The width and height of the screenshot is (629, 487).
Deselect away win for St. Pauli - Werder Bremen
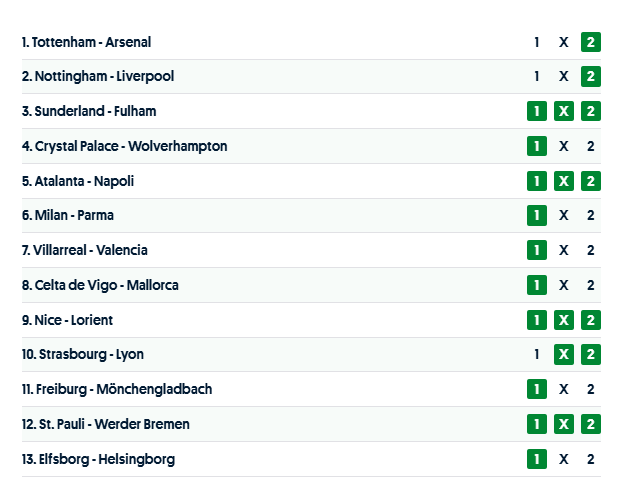coord(591,424)
